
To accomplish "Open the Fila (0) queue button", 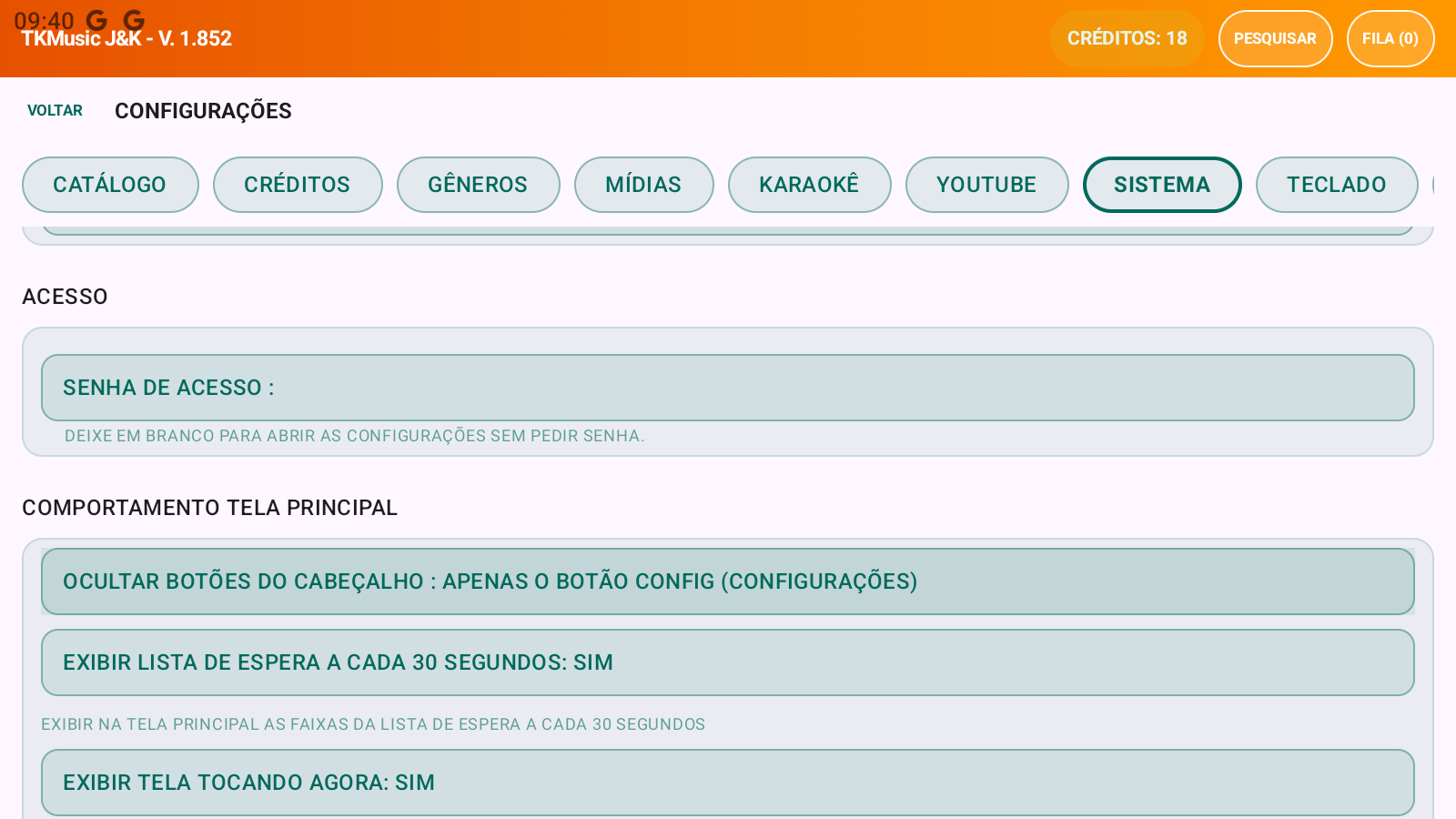I will pyautogui.click(x=1390, y=38).
